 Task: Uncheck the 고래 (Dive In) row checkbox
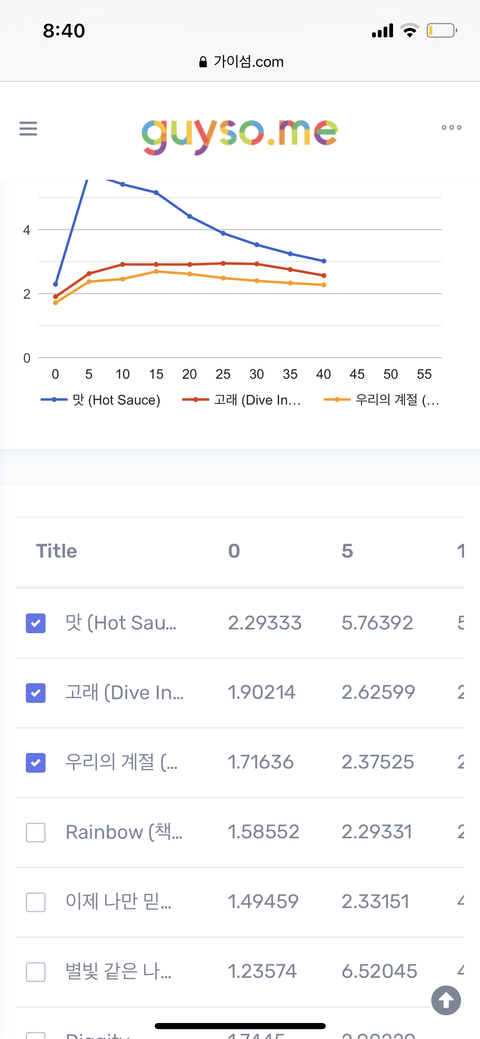click(x=36, y=692)
